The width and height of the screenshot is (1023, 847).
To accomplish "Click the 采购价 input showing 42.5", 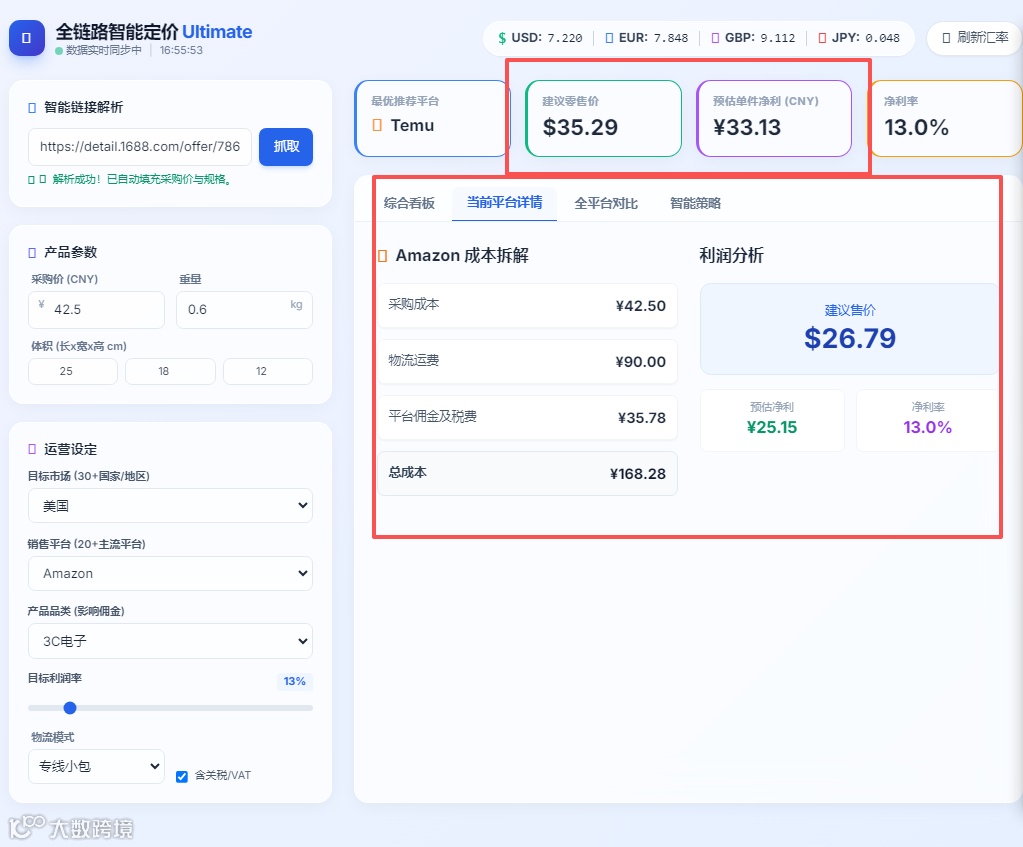I will tap(97, 309).
